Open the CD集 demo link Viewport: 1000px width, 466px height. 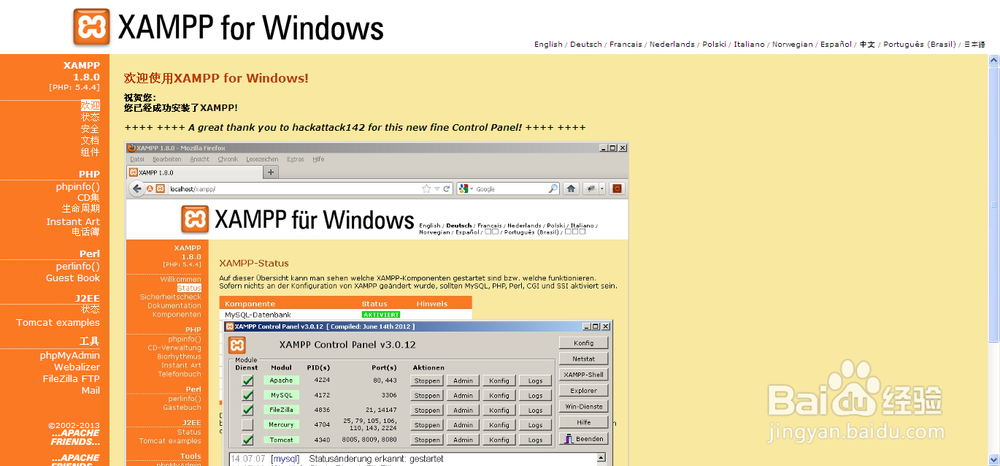pos(89,198)
